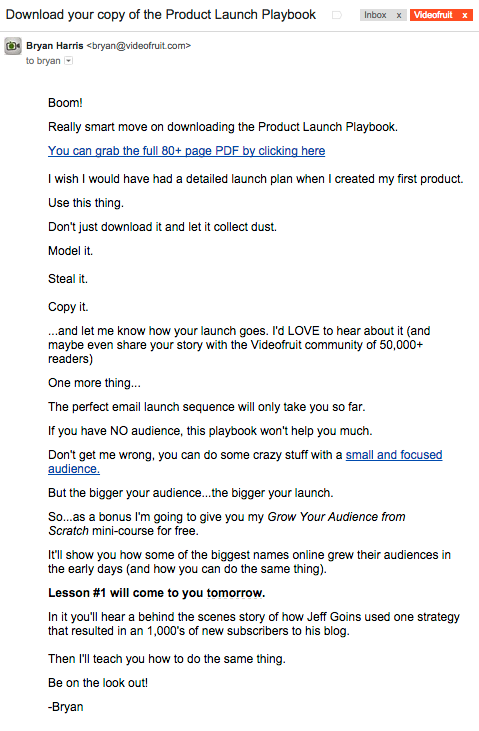The height and width of the screenshot is (731, 479).
Task: Remove the Inbox label with its x
Action: click(x=399, y=15)
